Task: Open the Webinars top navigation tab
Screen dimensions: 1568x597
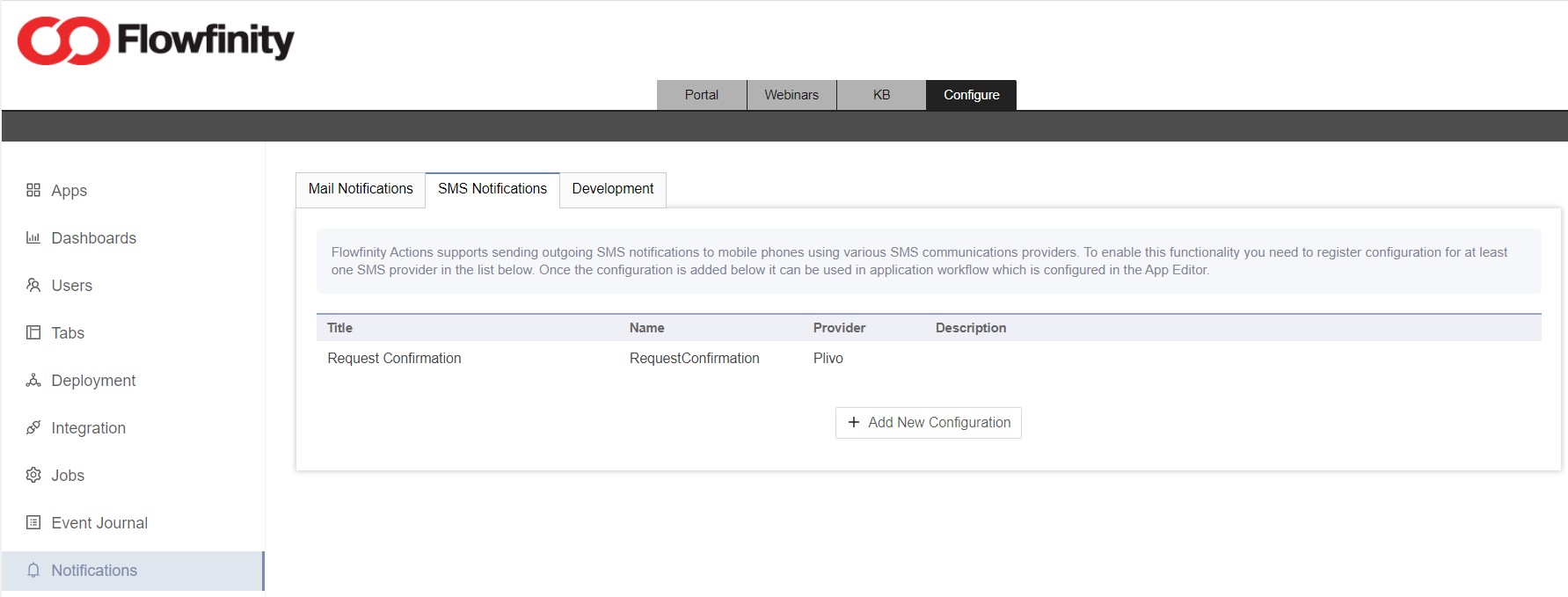Action: click(791, 95)
